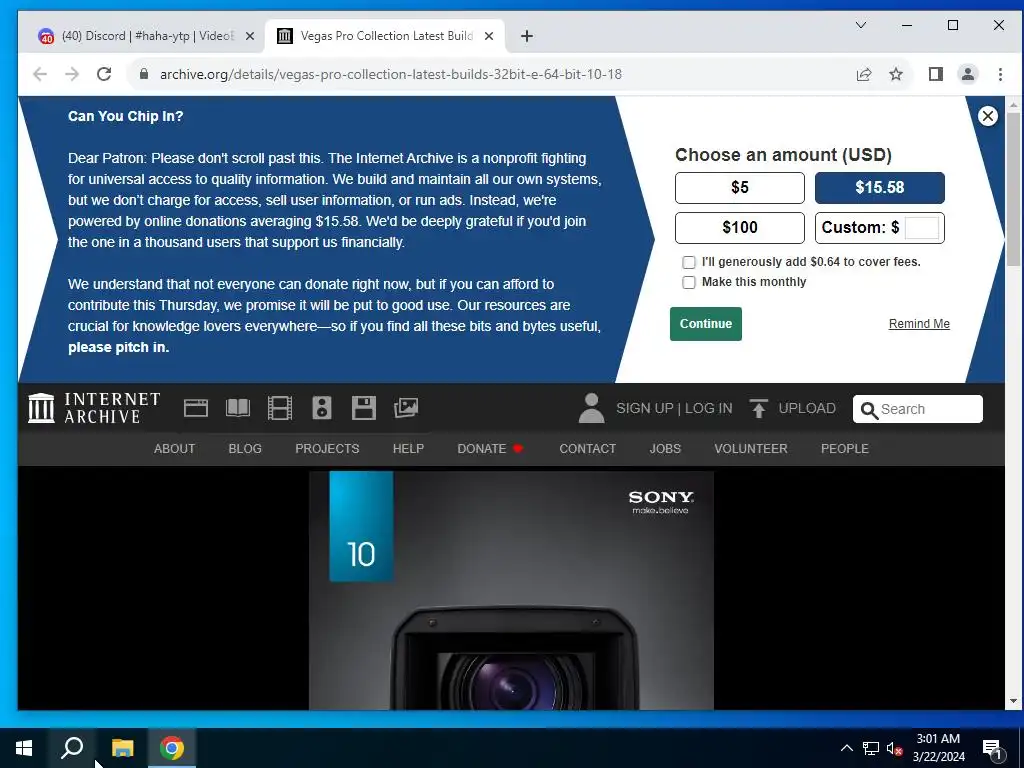Open a new tab with plus button

coord(527,36)
